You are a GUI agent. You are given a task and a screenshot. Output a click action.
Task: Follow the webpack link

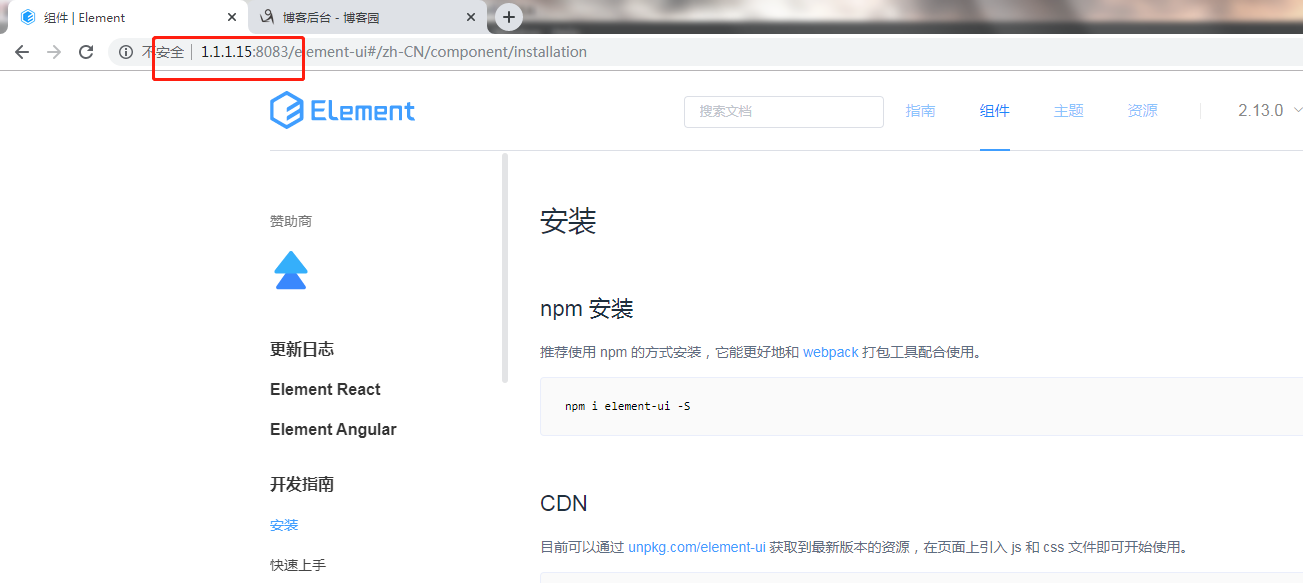(x=831, y=352)
